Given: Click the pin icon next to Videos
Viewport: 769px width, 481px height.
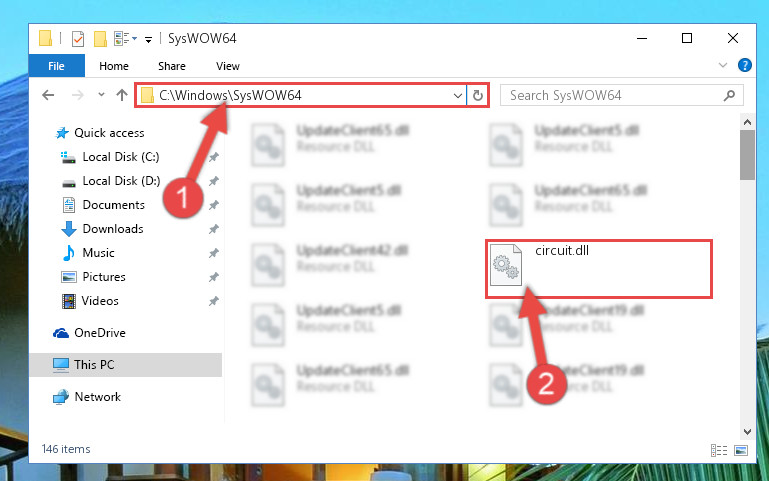Looking at the screenshot, I should click(x=213, y=302).
